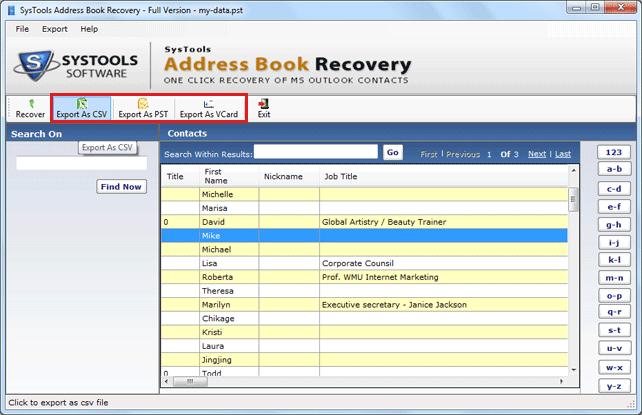Filter contacts by i-j
Image resolution: width=642 pixels, height=415 pixels.
[x=614, y=243]
